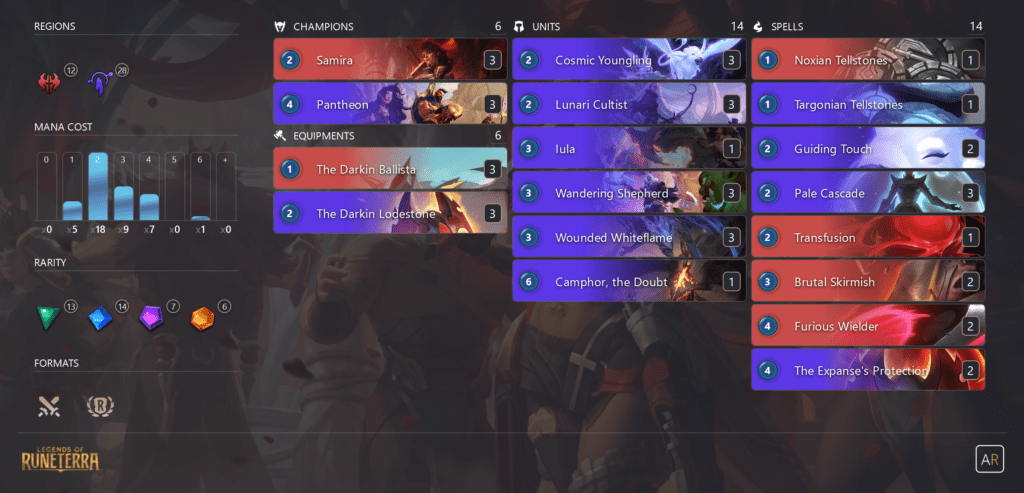Select The Darkin Ballista equipment
Screen dimensions: 1024x493
pos(390,169)
